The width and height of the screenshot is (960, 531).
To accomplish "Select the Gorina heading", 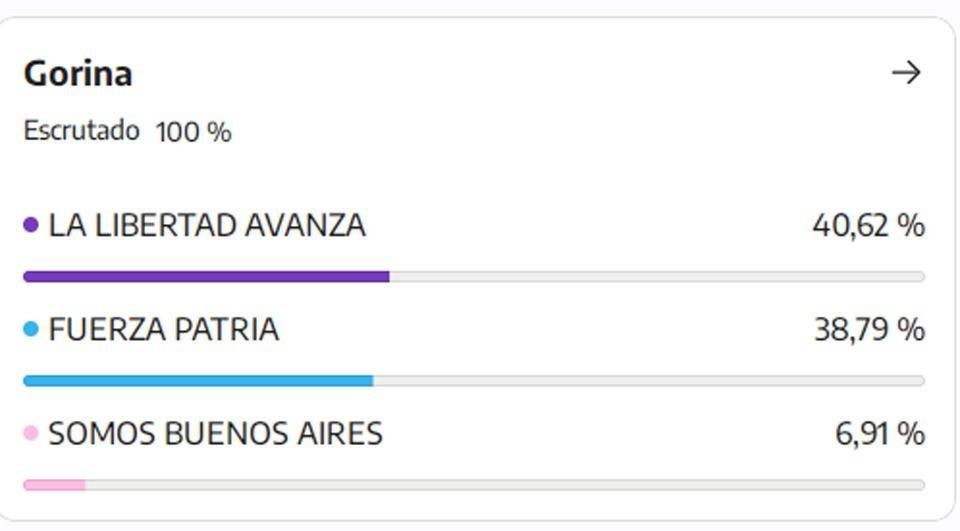I will coord(78,73).
